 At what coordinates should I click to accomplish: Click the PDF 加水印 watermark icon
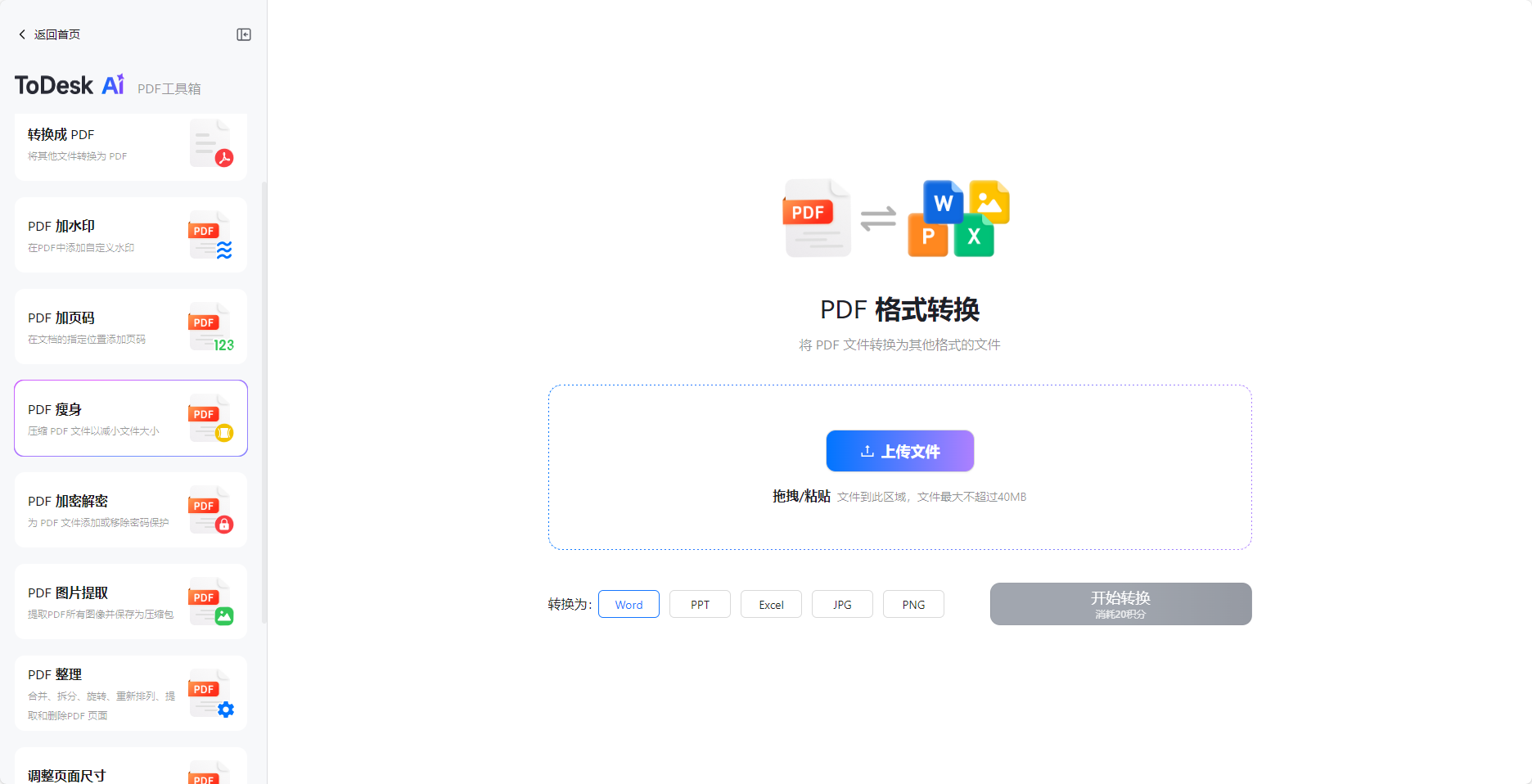212,235
